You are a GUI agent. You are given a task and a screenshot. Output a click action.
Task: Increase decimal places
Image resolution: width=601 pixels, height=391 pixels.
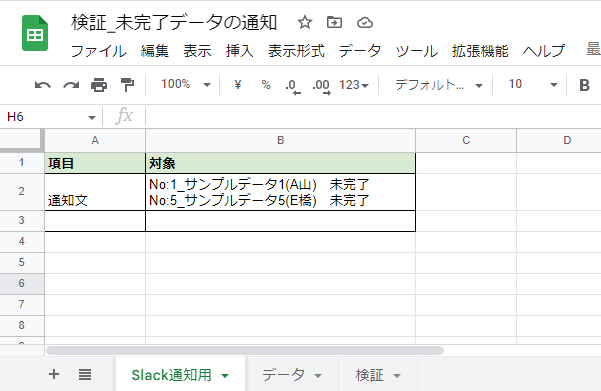click(x=321, y=86)
